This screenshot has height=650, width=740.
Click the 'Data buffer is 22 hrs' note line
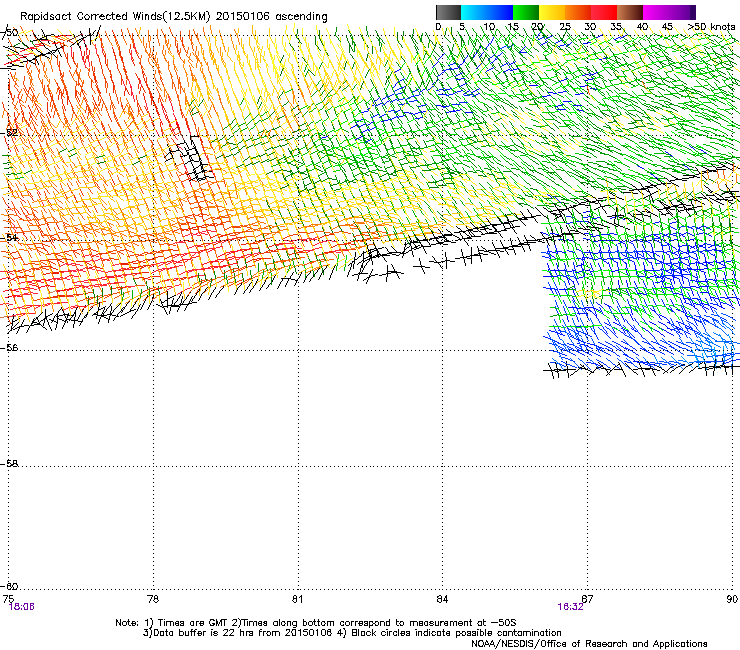(x=352, y=633)
